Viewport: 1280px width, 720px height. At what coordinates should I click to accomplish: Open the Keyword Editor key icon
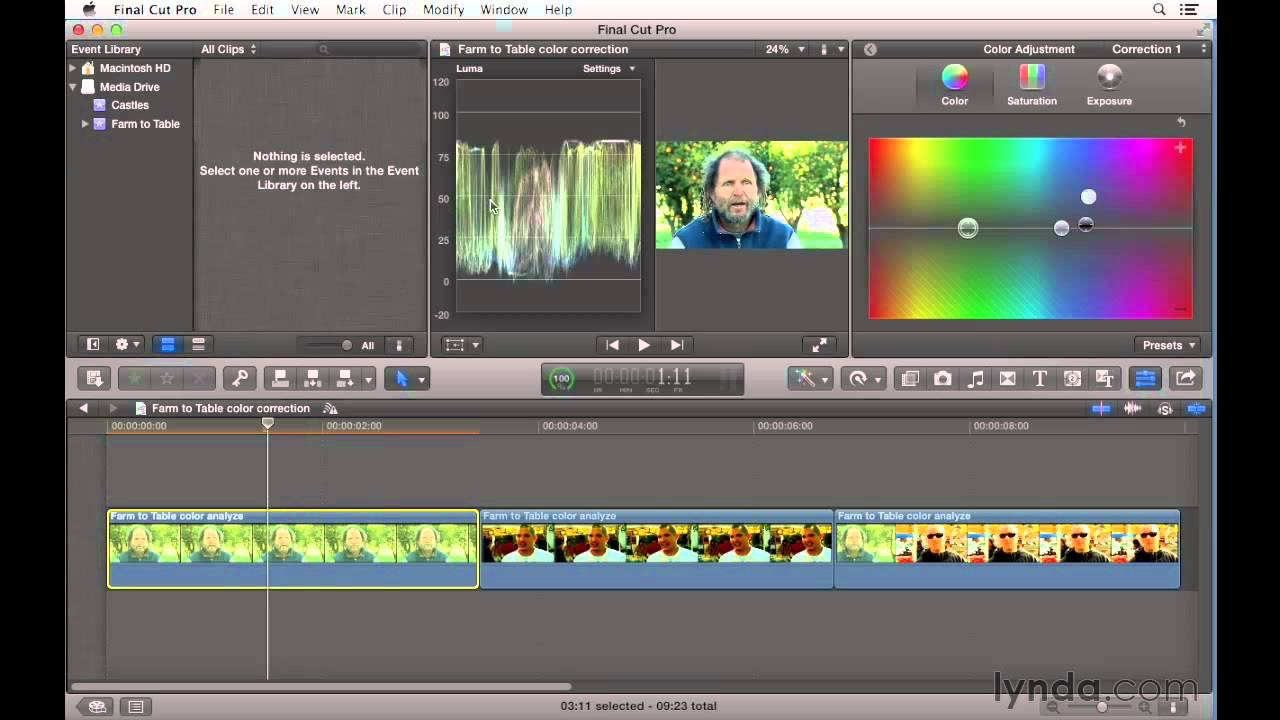239,379
